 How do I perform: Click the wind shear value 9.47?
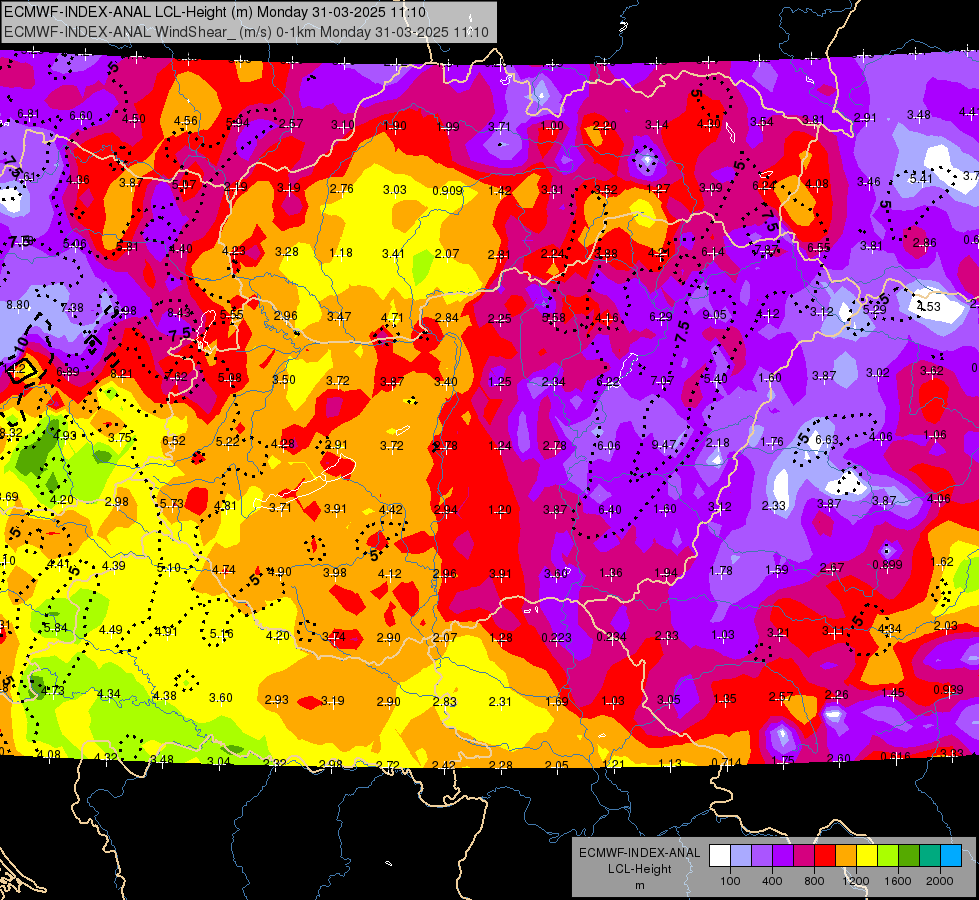click(x=664, y=444)
